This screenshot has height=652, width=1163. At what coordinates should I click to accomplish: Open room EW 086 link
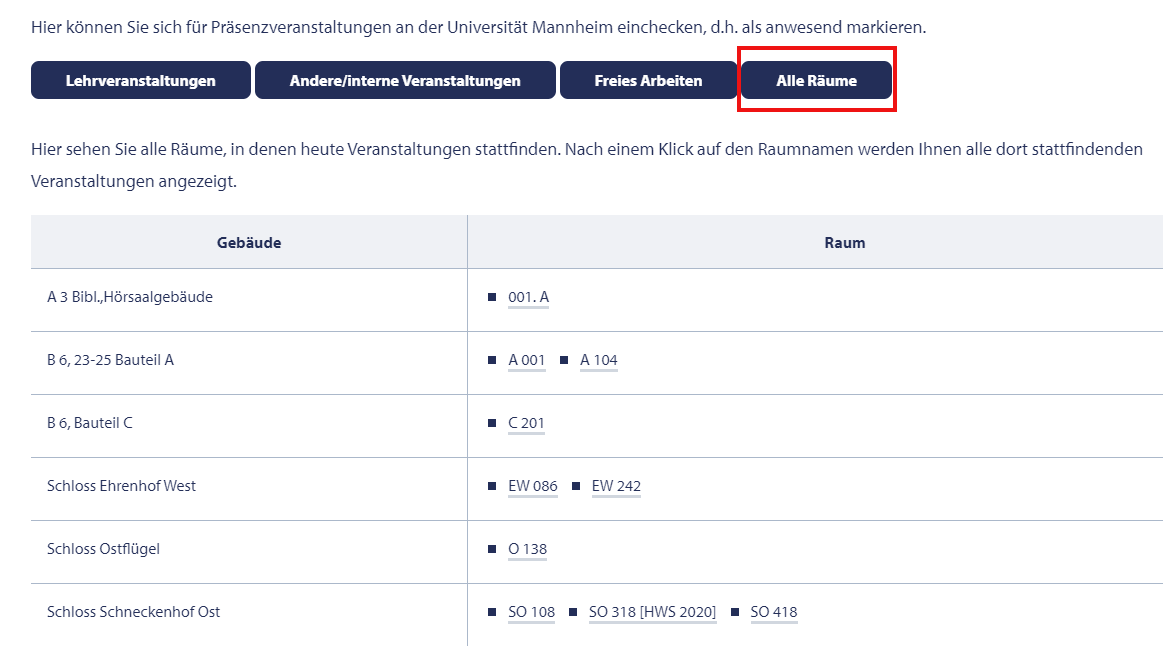533,487
